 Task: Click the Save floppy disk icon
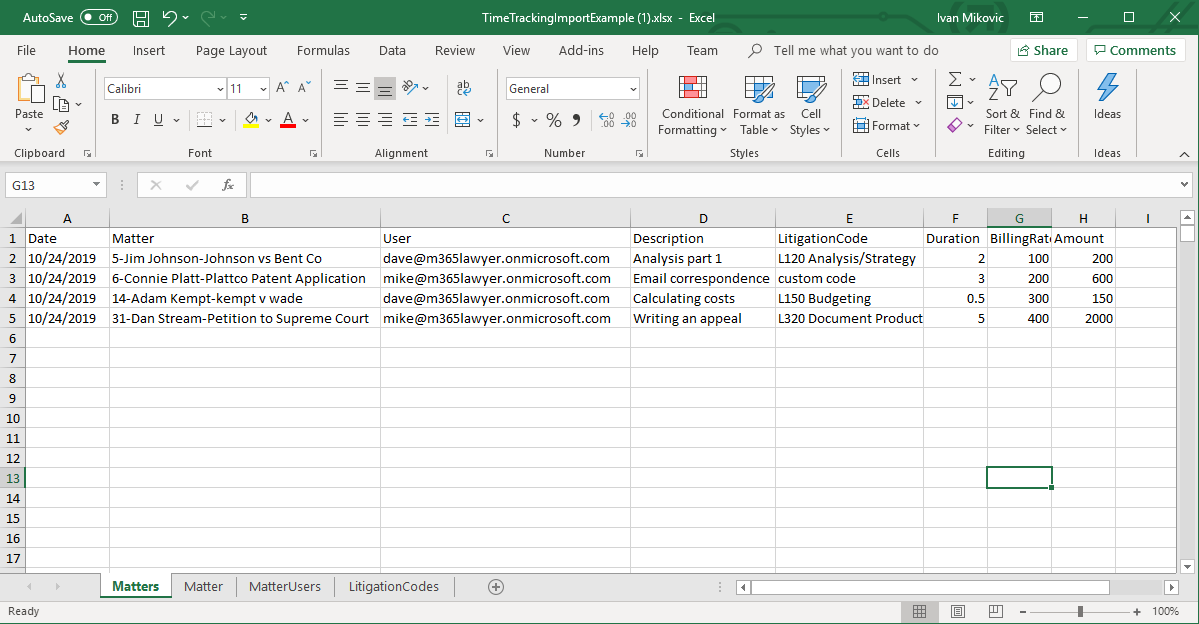pyautogui.click(x=141, y=18)
